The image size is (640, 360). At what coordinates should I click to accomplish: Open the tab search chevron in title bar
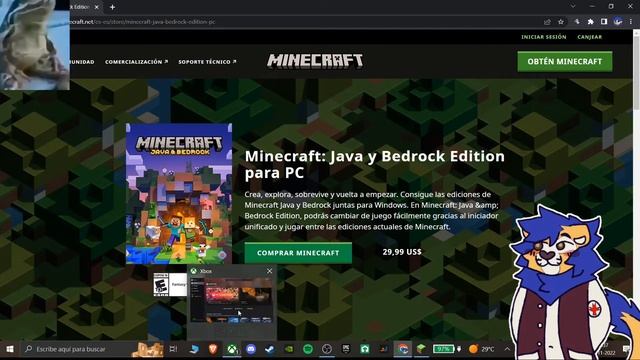(573, 6)
